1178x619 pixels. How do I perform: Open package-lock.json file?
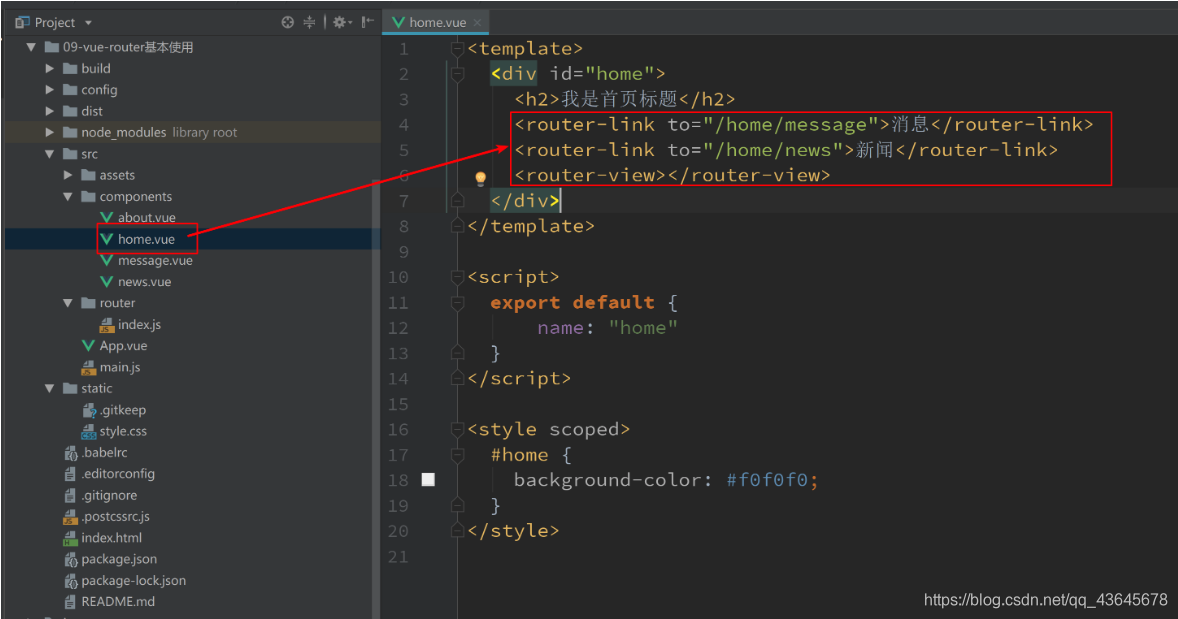tap(133, 581)
